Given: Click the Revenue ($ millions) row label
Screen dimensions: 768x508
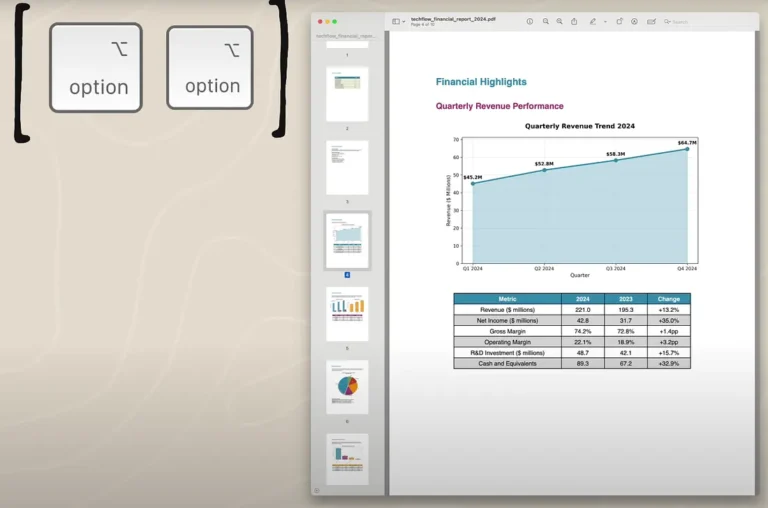Looking at the screenshot, I should (x=507, y=310).
